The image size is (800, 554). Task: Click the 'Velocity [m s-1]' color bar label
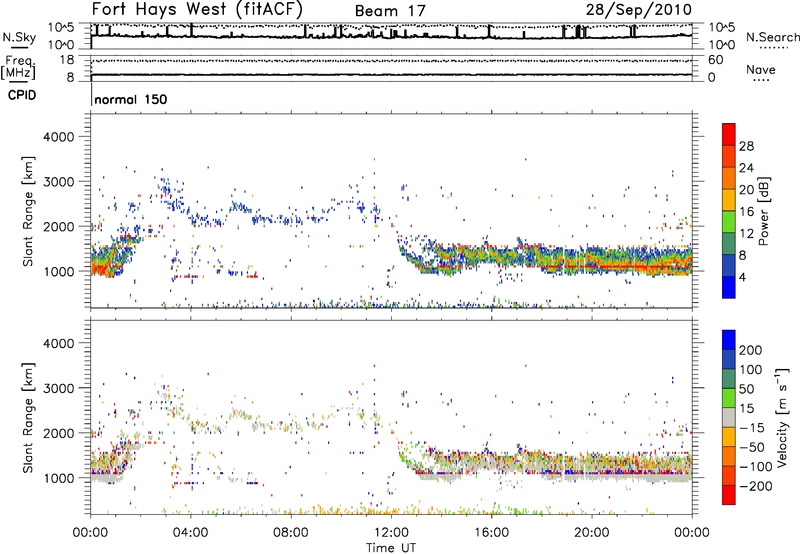pos(782,417)
